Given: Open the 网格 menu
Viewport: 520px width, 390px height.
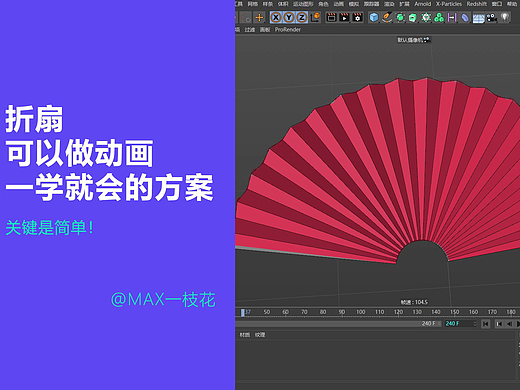Looking at the screenshot, I should pyautogui.click(x=253, y=4).
